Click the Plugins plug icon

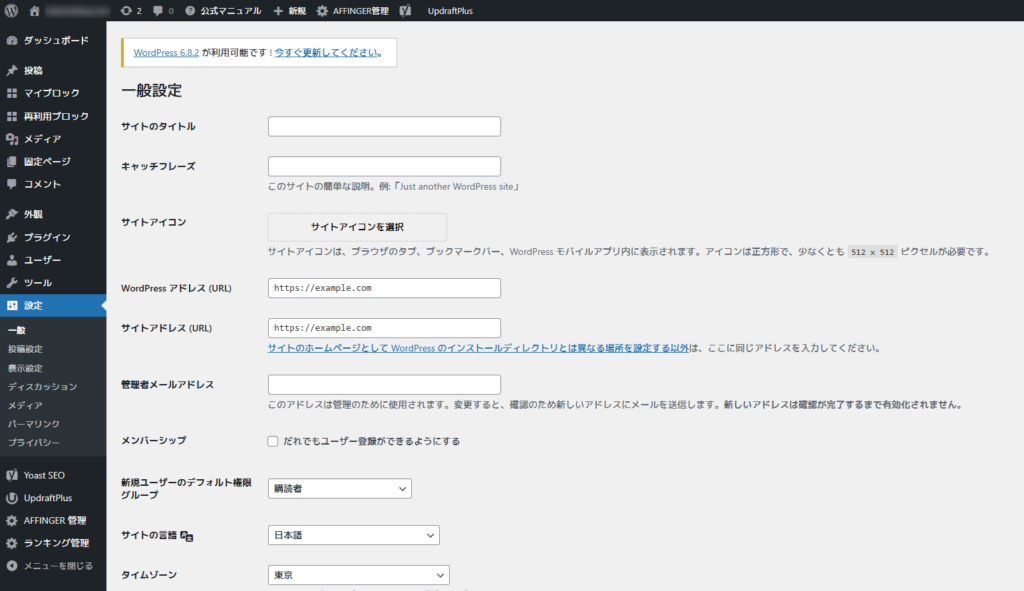pos(12,237)
